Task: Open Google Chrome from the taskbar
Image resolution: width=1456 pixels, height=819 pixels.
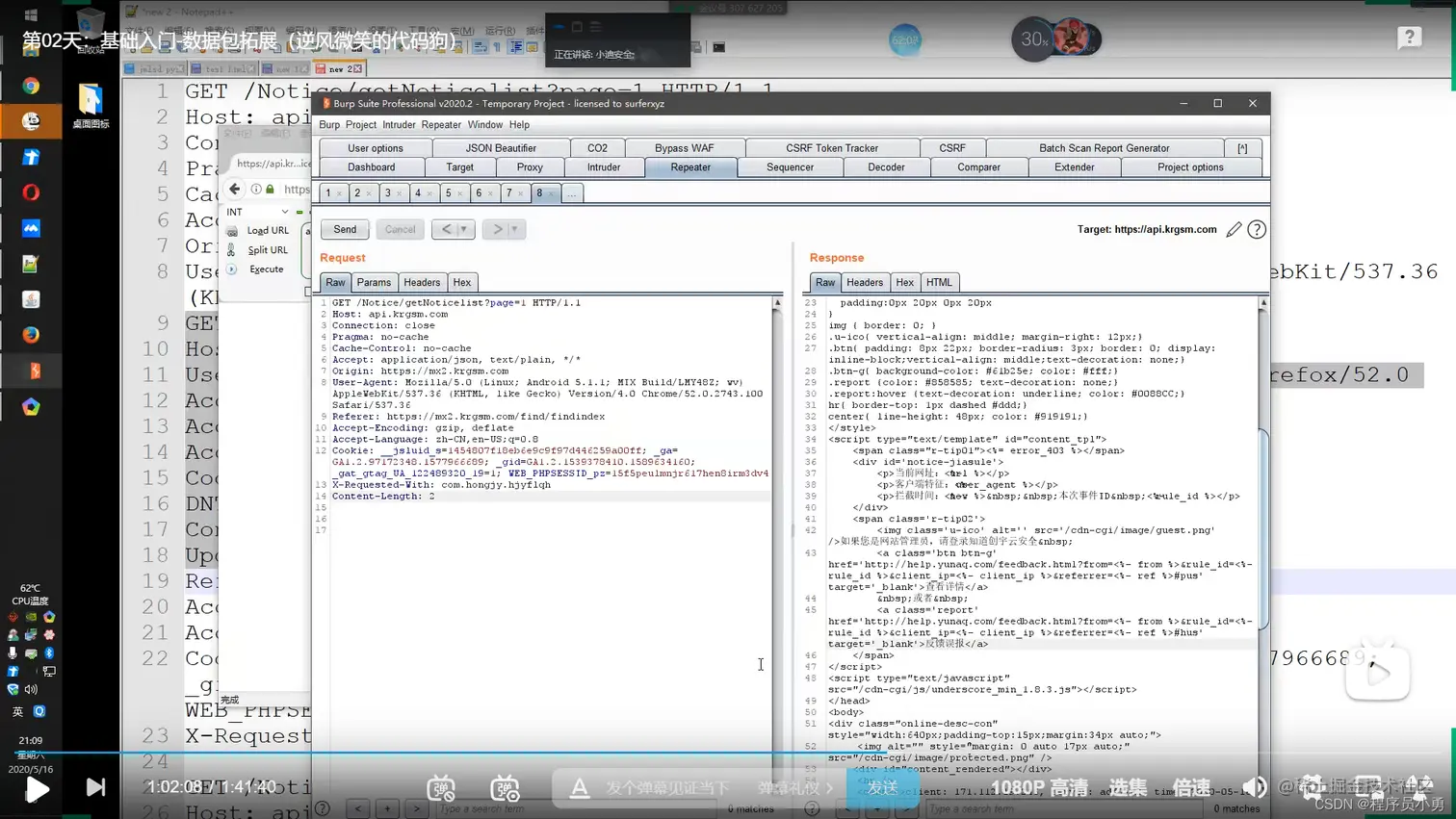Action: tap(31, 86)
